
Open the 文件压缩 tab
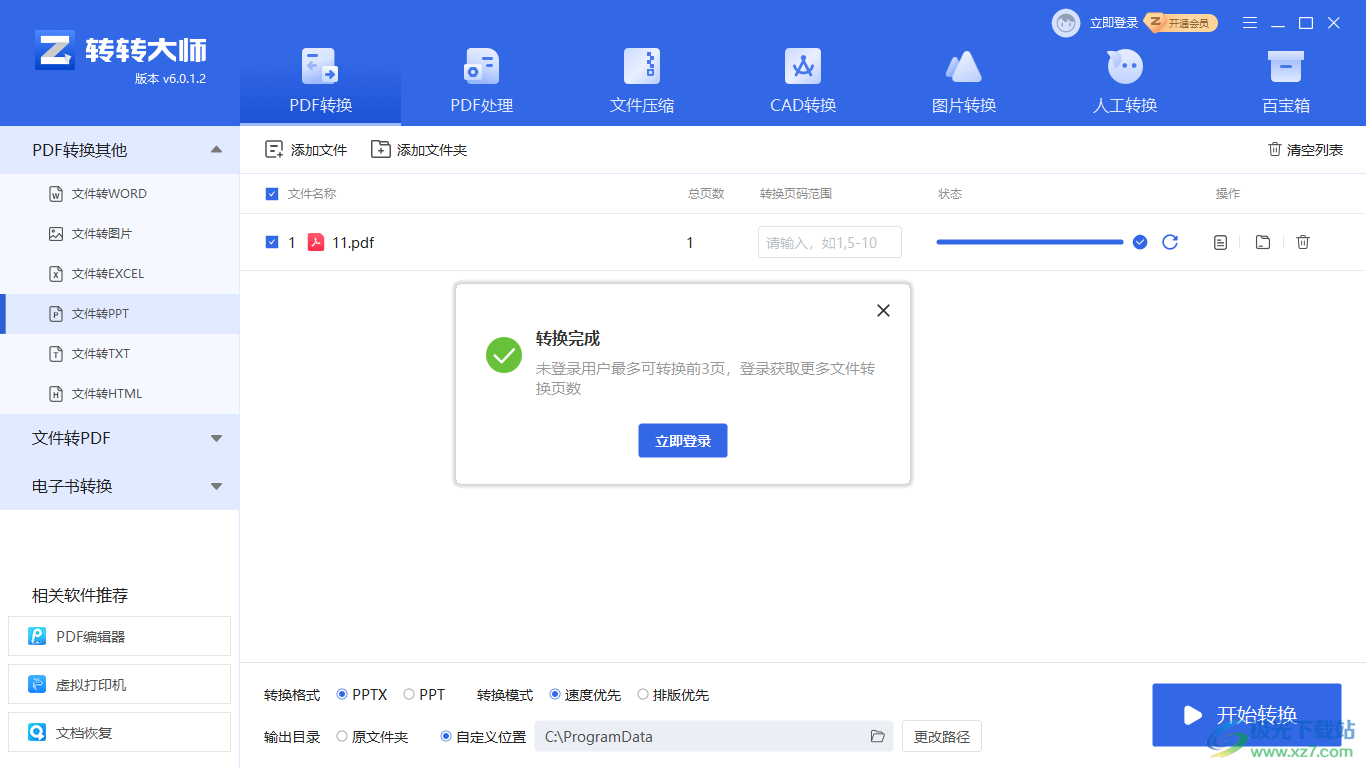tap(642, 82)
